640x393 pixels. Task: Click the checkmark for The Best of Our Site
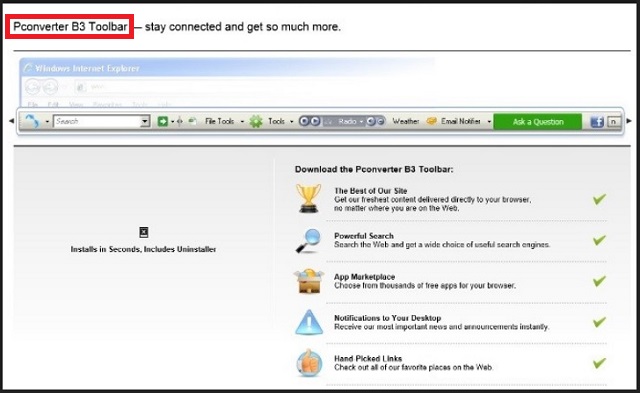599,199
